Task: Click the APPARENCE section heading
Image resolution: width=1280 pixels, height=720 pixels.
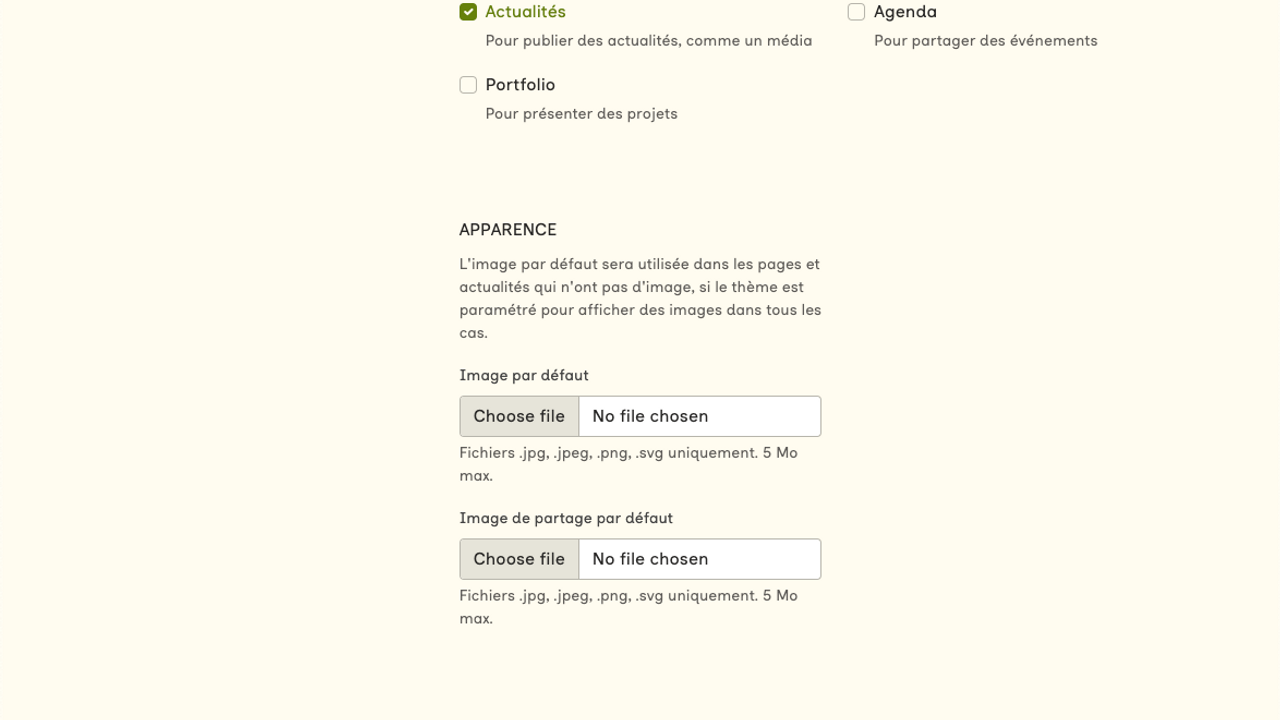Action: pyautogui.click(x=508, y=230)
